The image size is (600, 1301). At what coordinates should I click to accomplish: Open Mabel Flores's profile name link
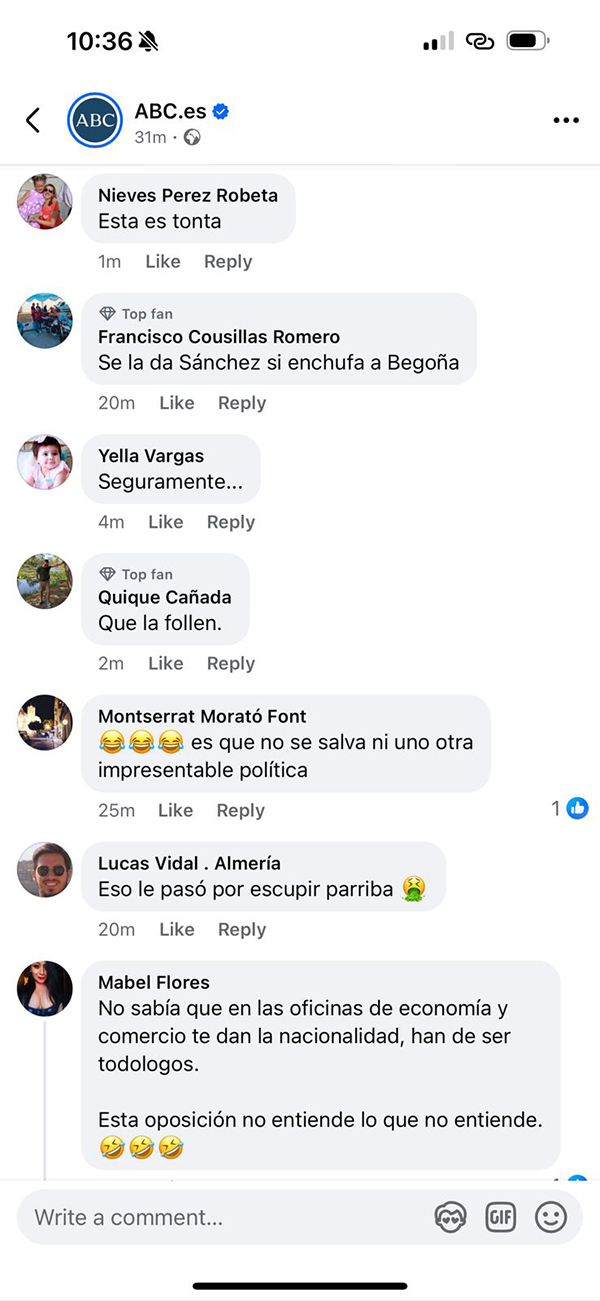point(154,982)
